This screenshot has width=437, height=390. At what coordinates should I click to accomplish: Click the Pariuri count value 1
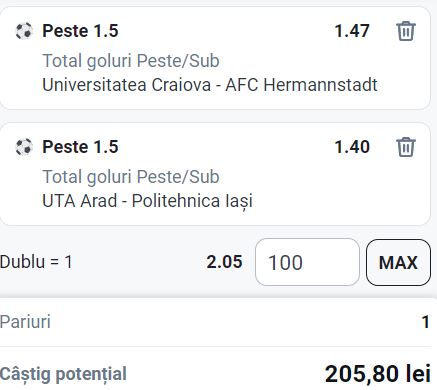425,322
